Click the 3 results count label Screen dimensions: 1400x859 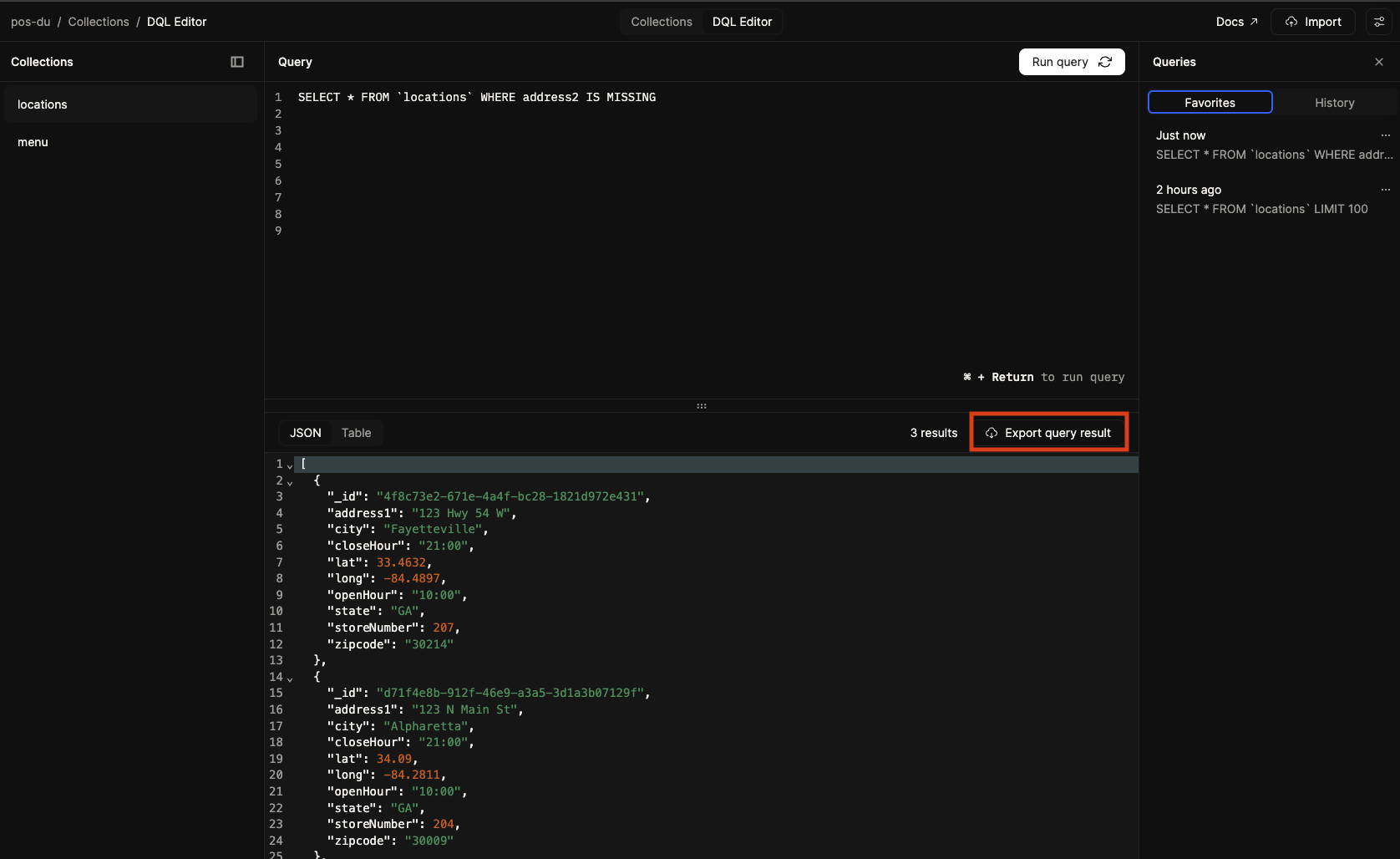point(934,433)
